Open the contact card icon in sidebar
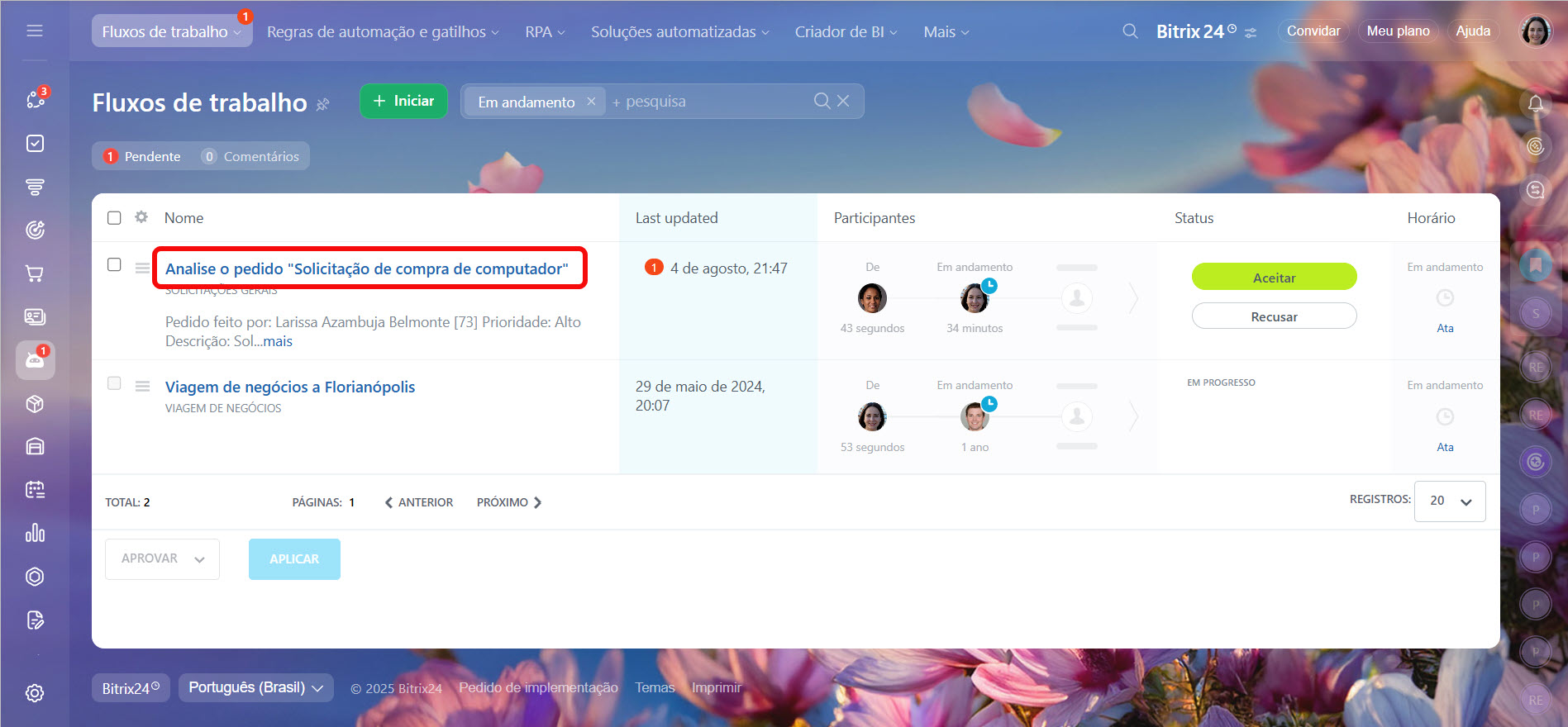The height and width of the screenshot is (727, 1568). [35, 316]
